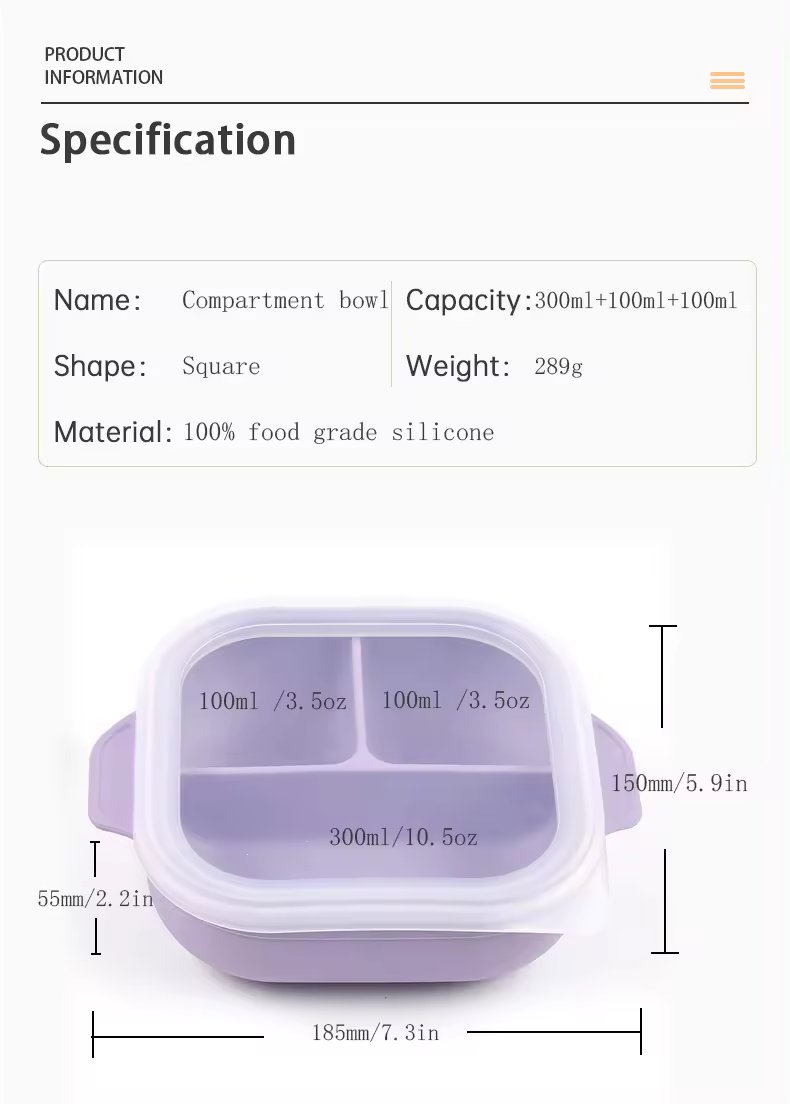Click the Material label
The width and height of the screenshot is (790, 1104).
[x=113, y=432]
